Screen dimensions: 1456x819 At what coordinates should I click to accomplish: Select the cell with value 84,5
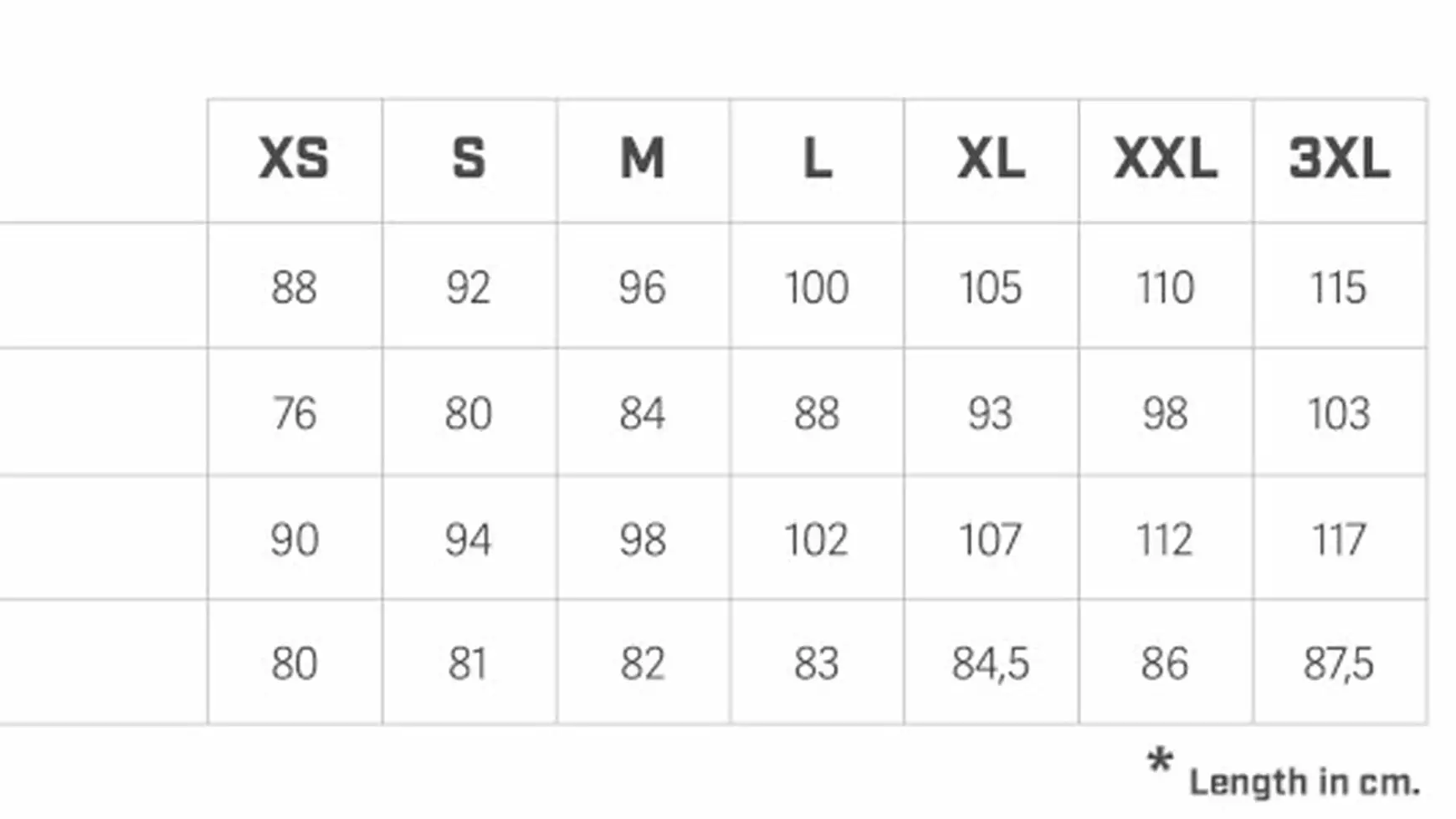991,664
